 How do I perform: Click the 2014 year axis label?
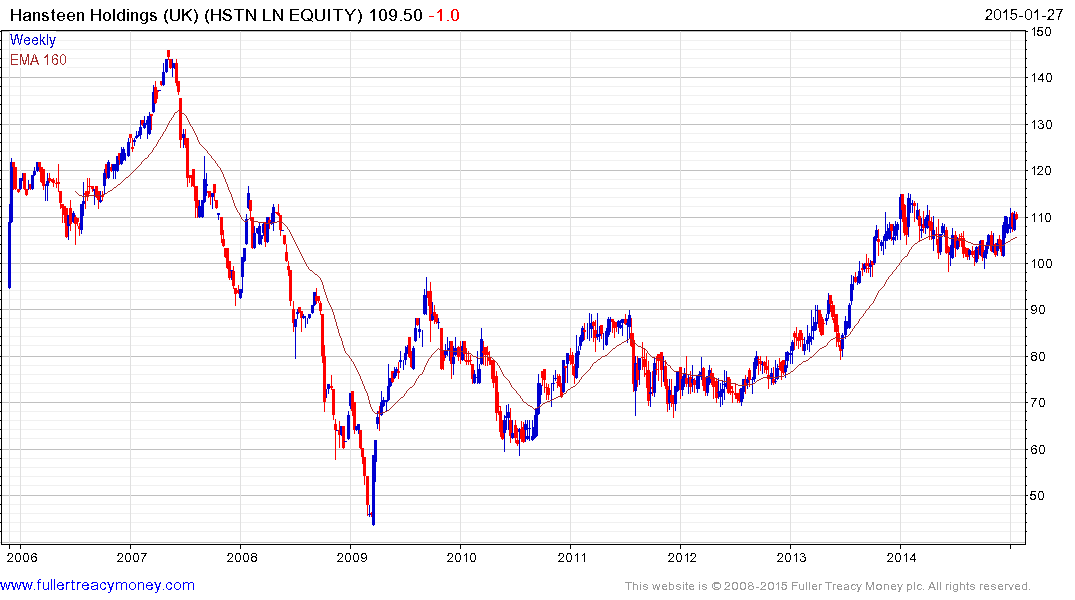pos(902,557)
